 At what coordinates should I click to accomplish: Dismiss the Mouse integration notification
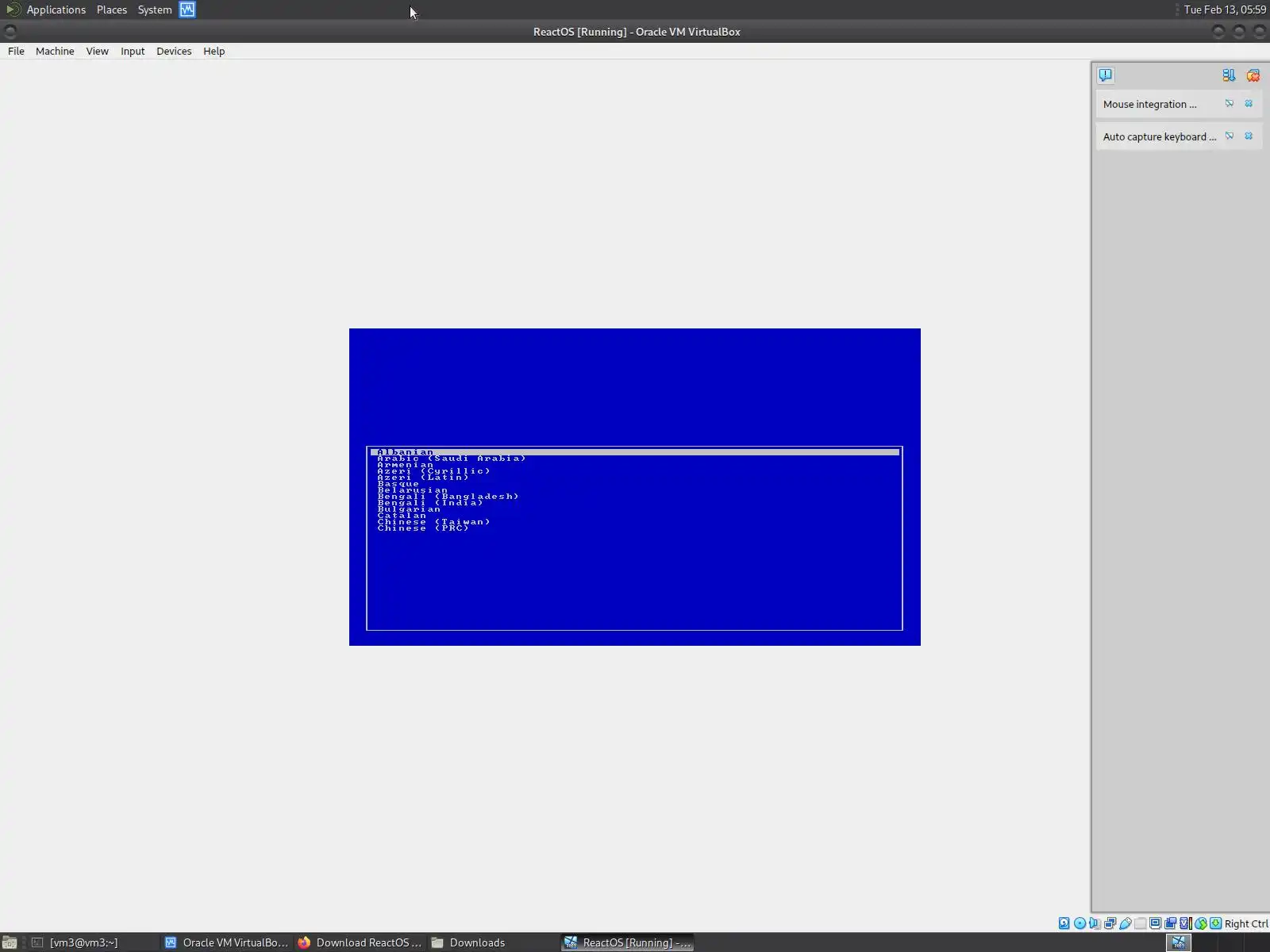click(x=1249, y=104)
